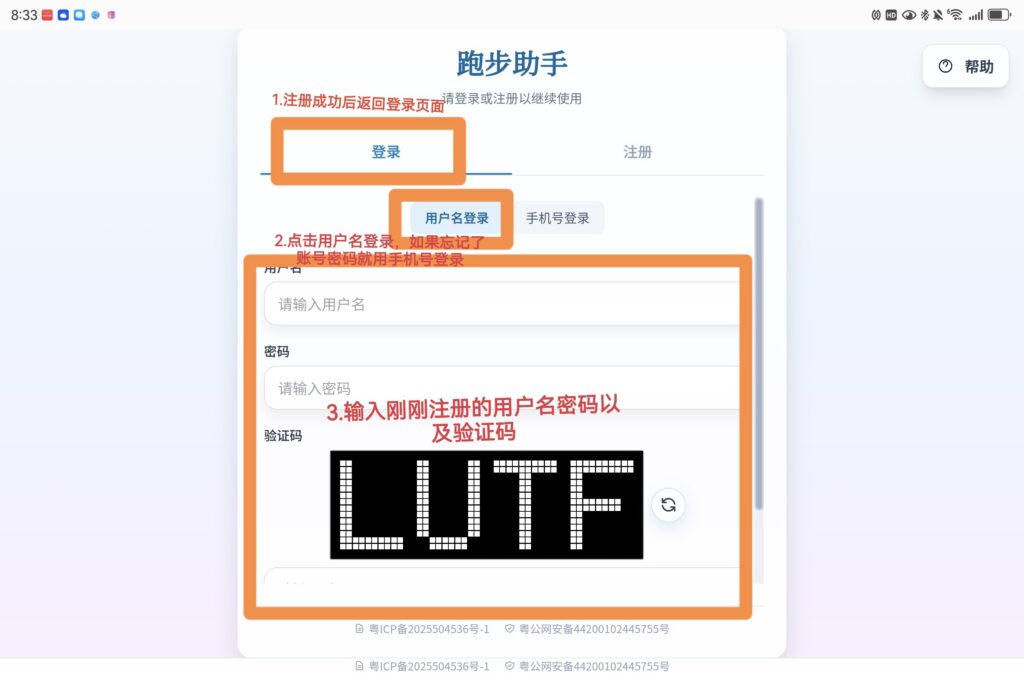Refresh the captcha image
This screenshot has width=1024, height=673.
[x=668, y=505]
